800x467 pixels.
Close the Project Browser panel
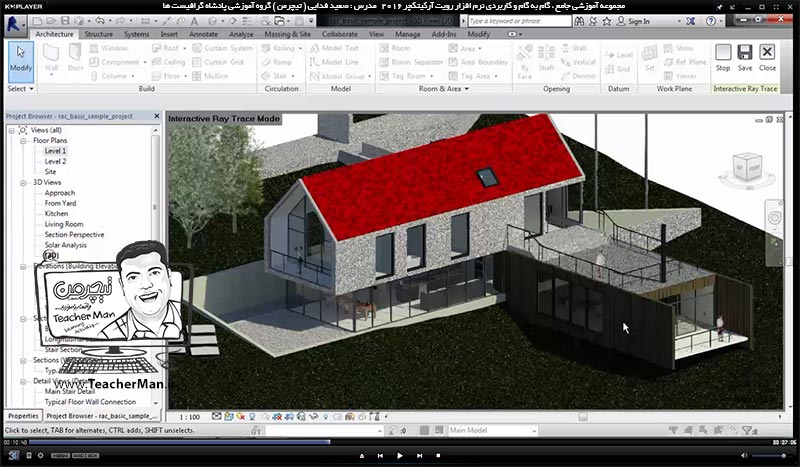[157, 116]
